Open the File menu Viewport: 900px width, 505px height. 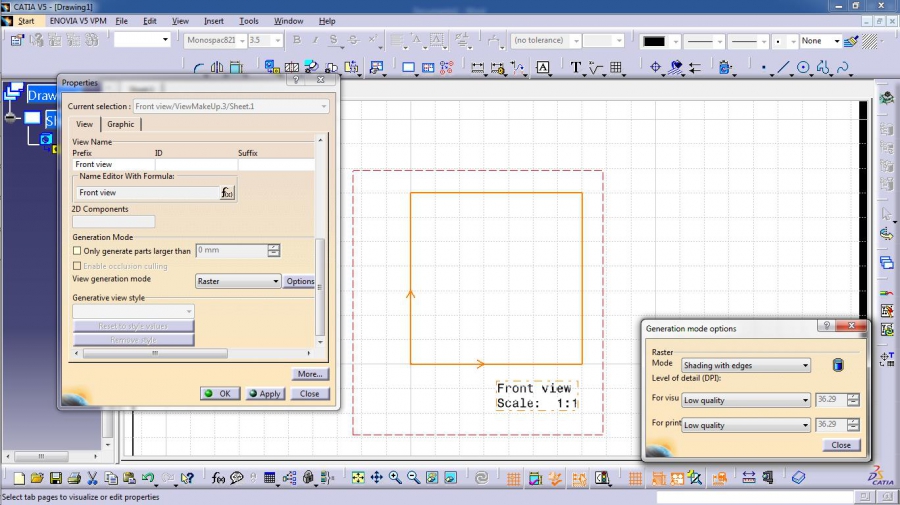(x=122, y=21)
